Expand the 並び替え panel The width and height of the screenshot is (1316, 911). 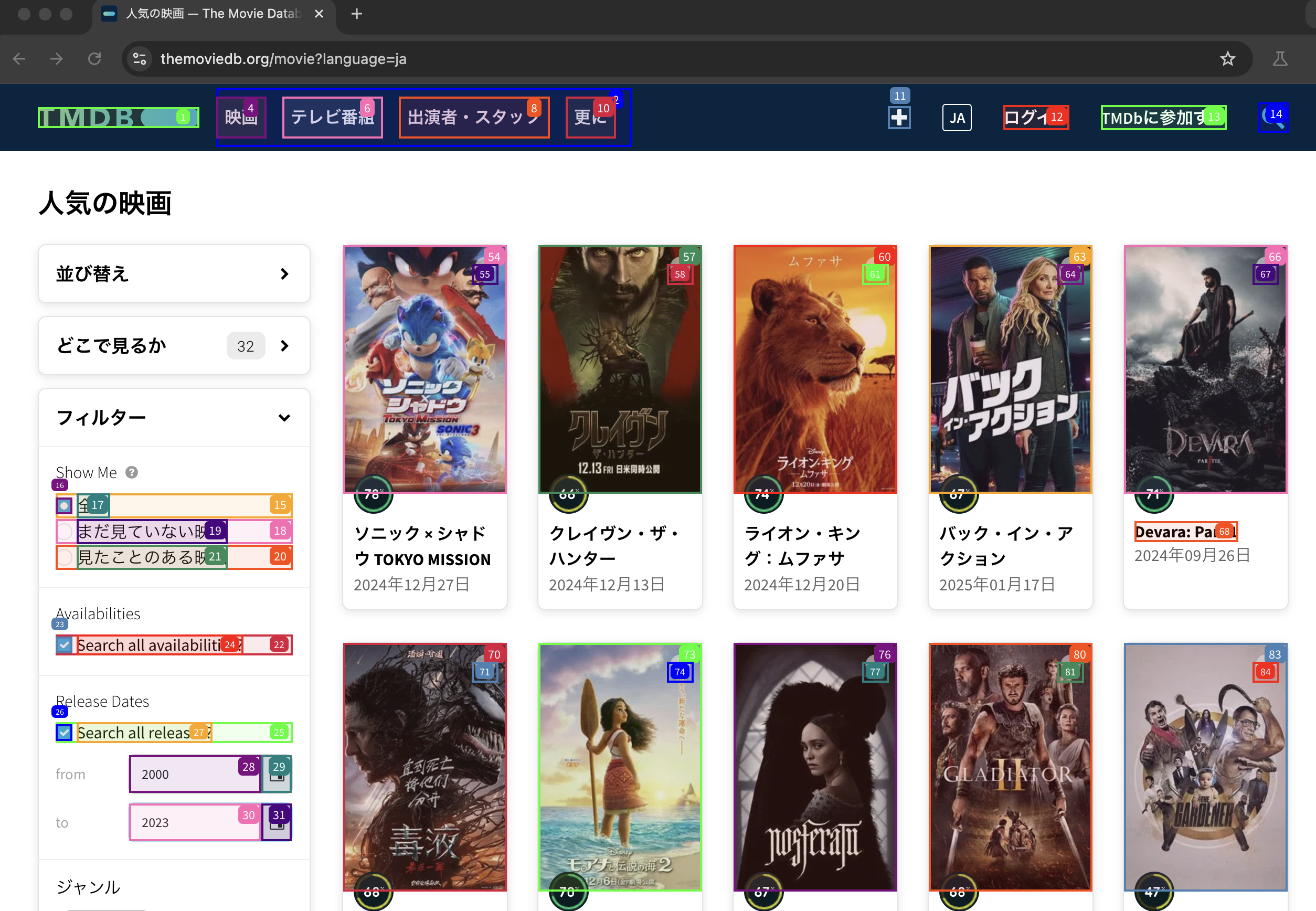174,274
